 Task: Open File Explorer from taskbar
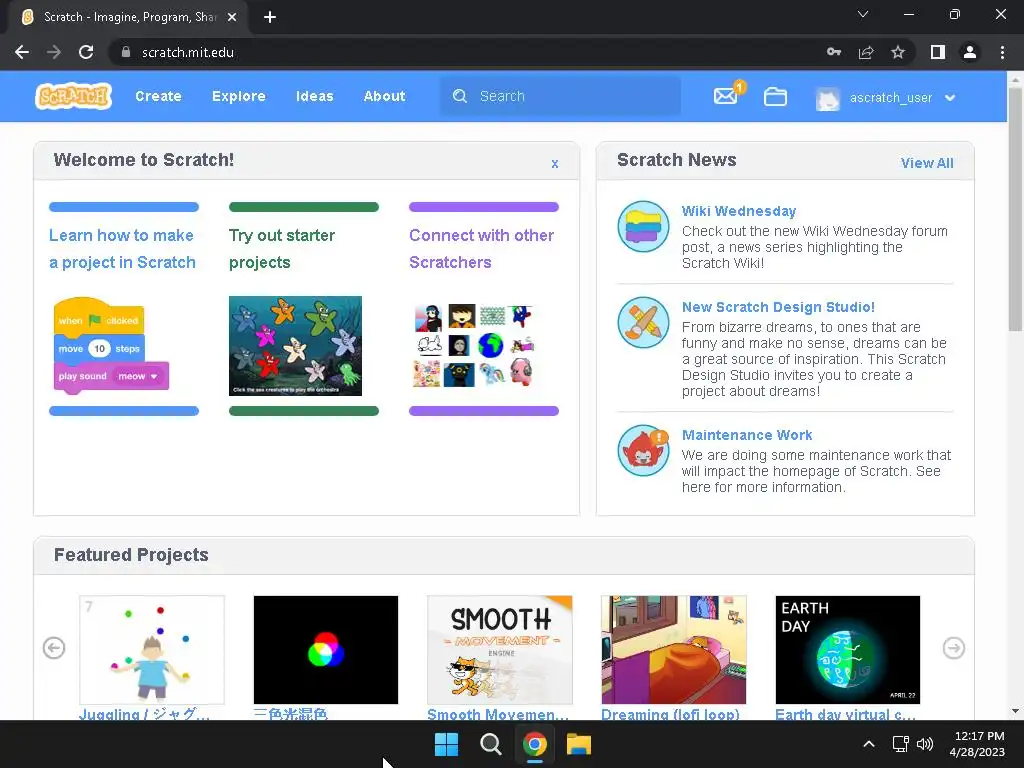(579, 744)
